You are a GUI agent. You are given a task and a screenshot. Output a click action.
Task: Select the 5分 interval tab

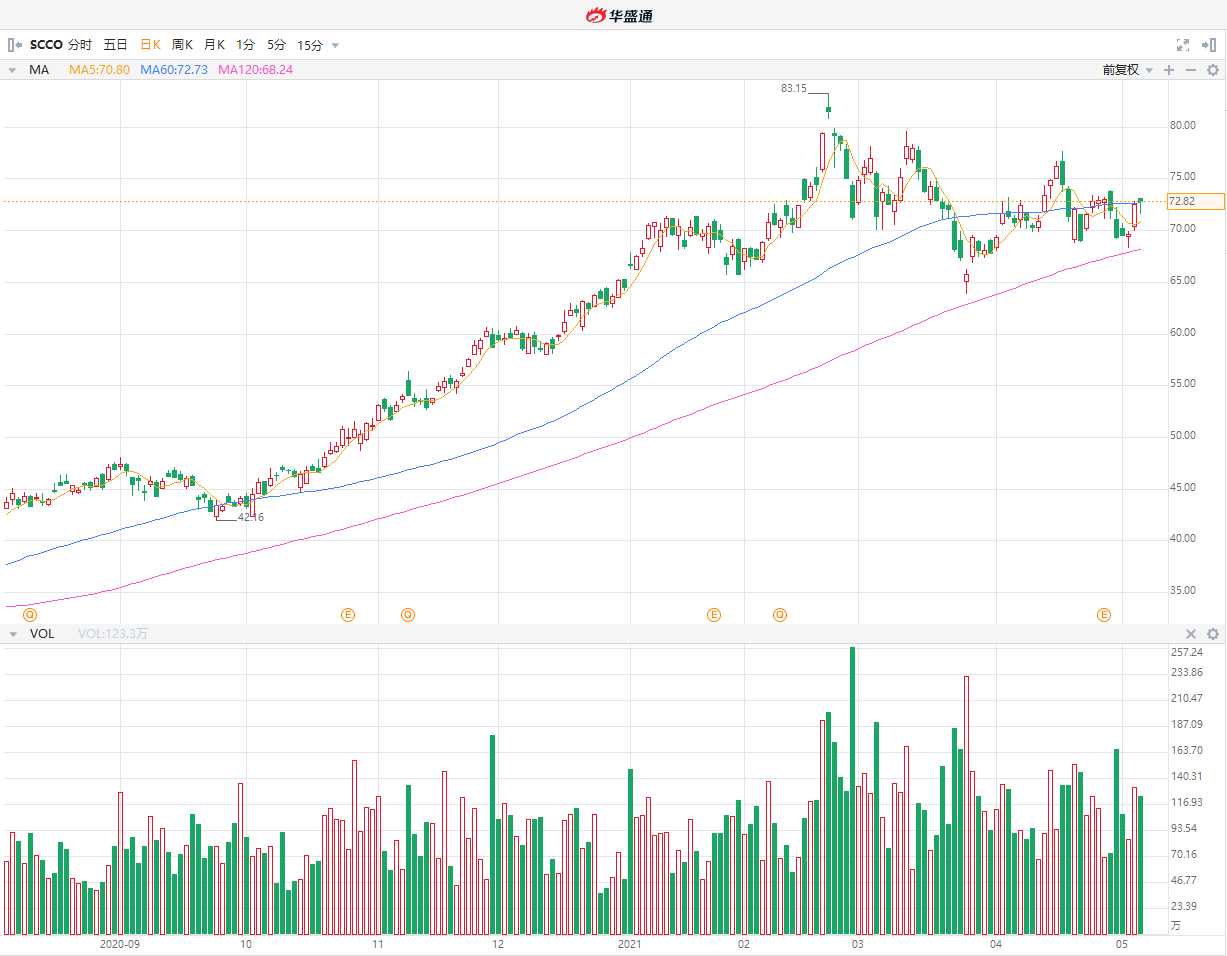click(276, 45)
